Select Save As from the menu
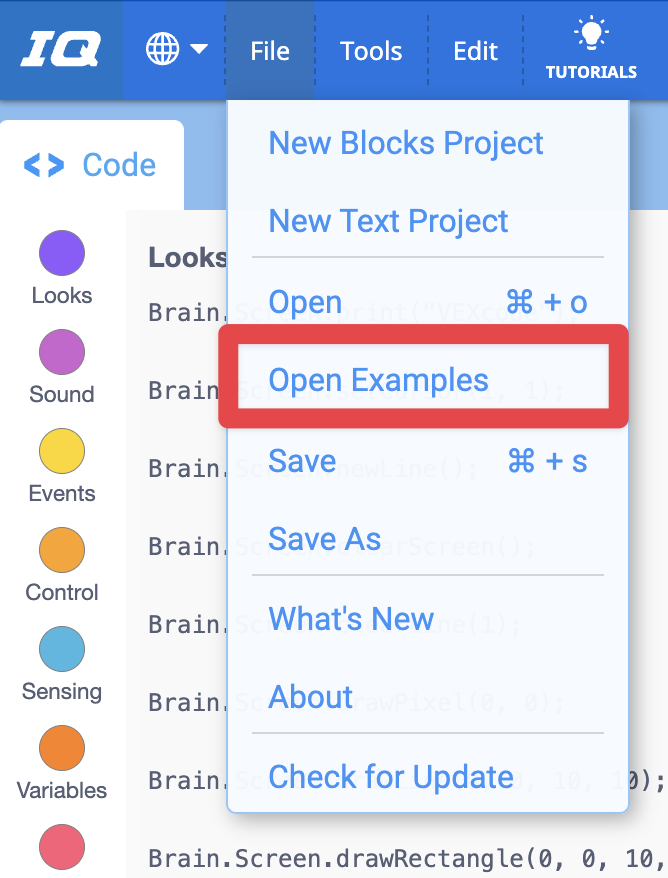This screenshot has height=878, width=668. coord(324,538)
